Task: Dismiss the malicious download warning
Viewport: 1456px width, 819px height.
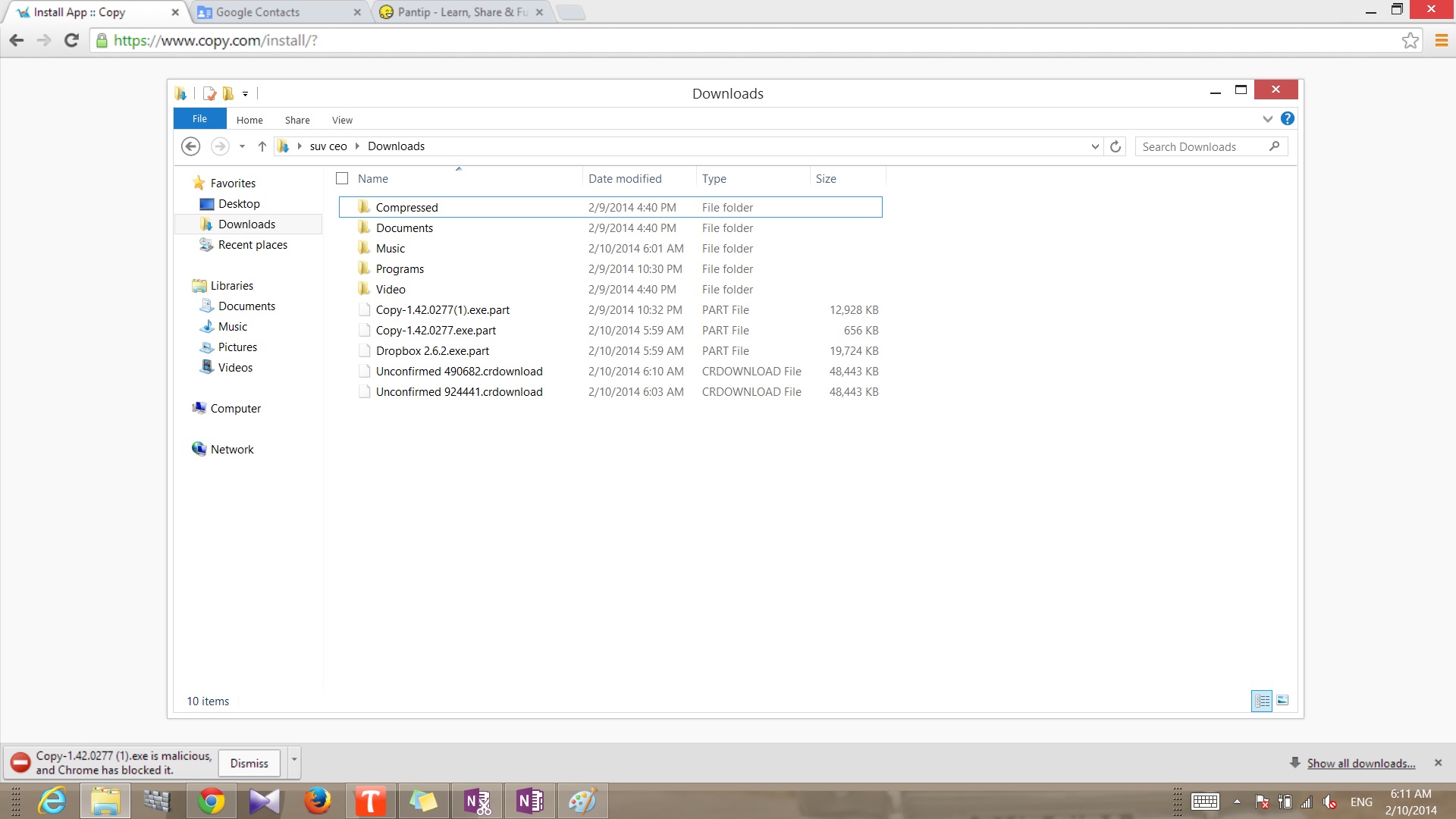Action: [249, 764]
